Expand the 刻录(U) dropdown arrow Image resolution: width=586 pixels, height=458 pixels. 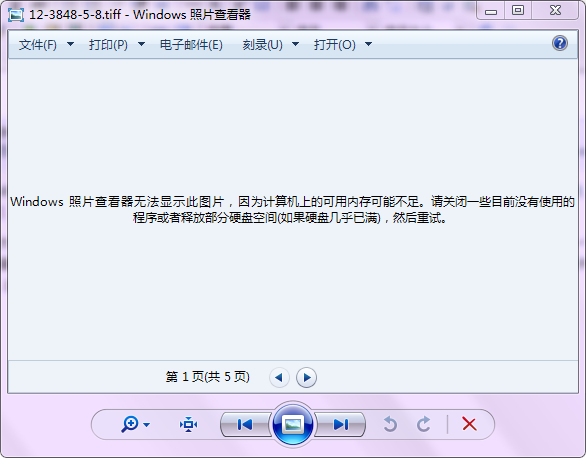(x=295, y=44)
